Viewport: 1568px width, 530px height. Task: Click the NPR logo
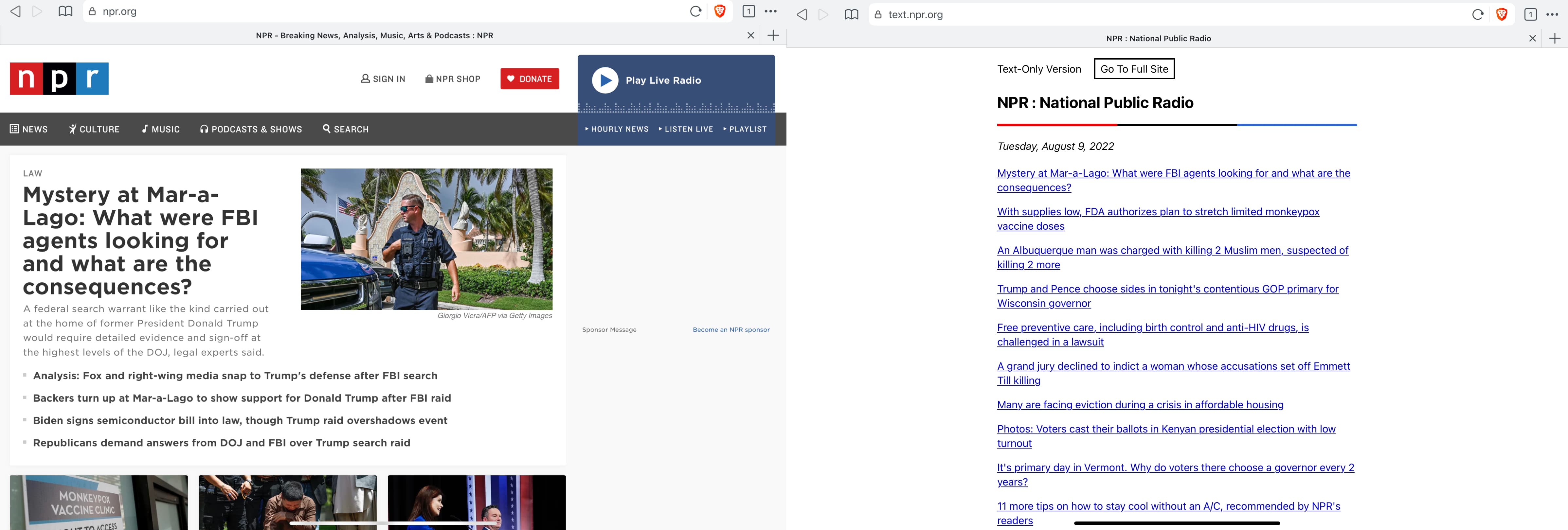click(59, 79)
